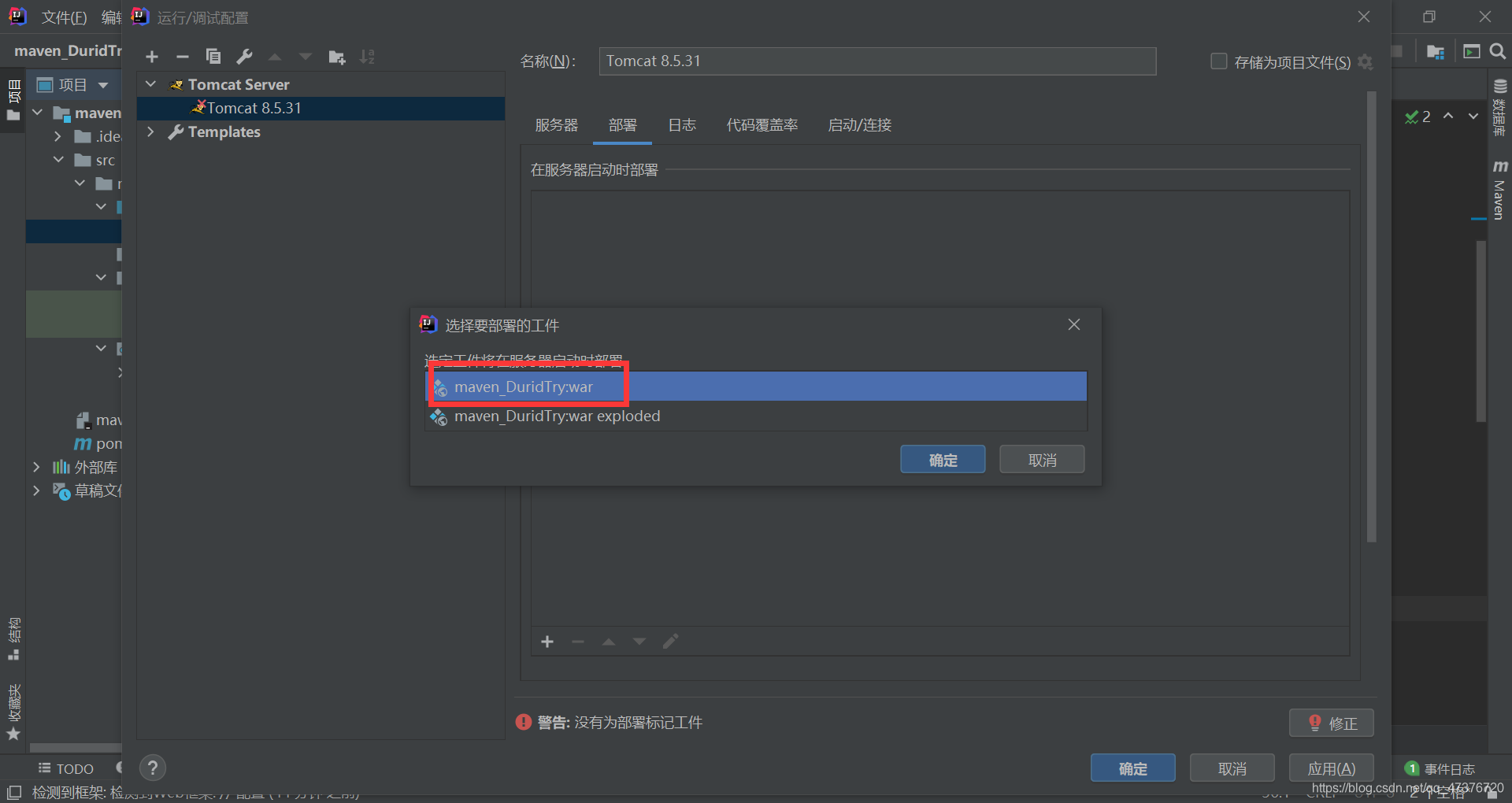The width and height of the screenshot is (1512, 803).
Task: Click search magnifier in IDE toolbar
Action: [1498, 51]
